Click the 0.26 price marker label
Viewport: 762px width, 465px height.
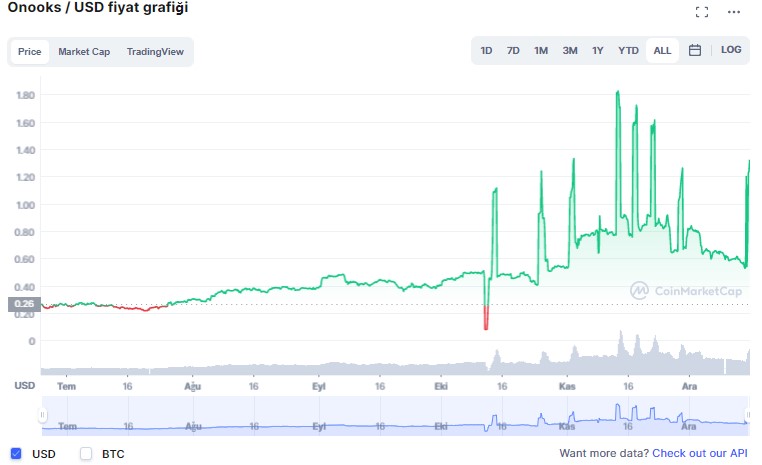[x=24, y=304]
